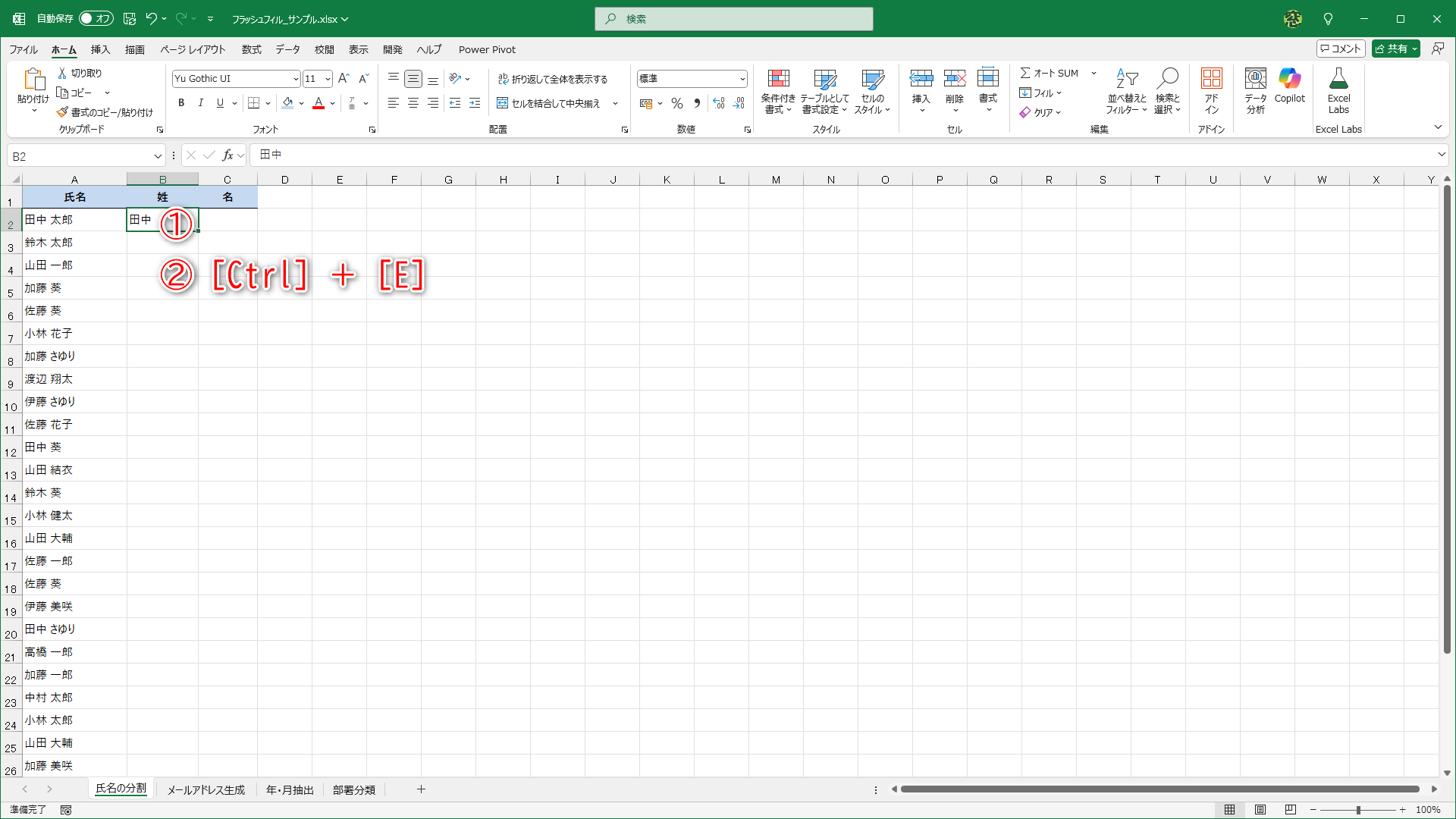The image size is (1456, 819).
Task: Open the メールアドレス生成 sheet tab
Action: (206, 789)
